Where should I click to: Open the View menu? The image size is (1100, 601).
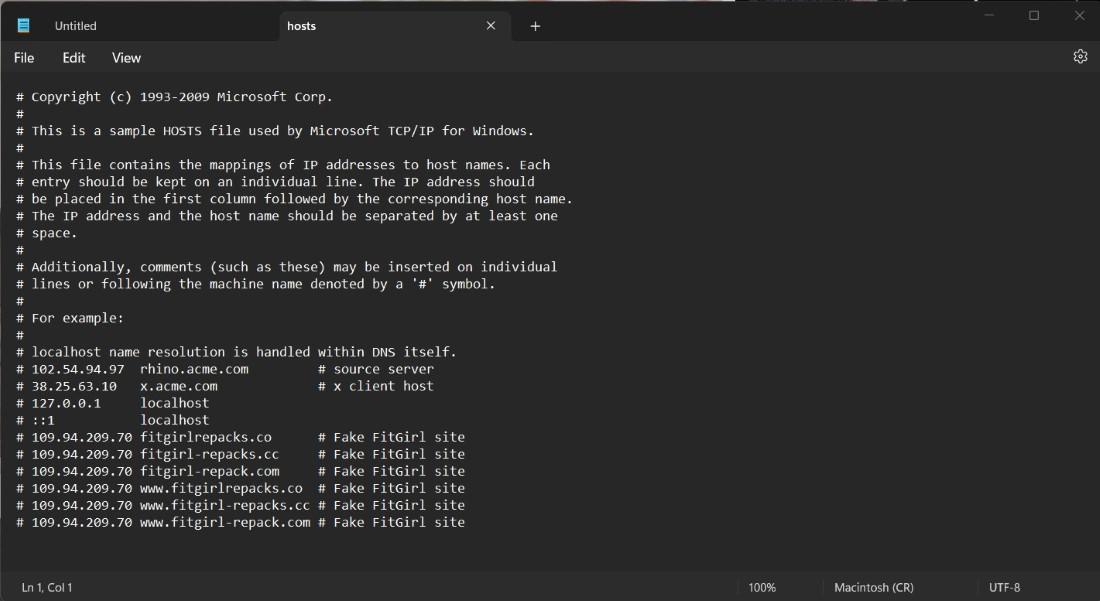[126, 58]
